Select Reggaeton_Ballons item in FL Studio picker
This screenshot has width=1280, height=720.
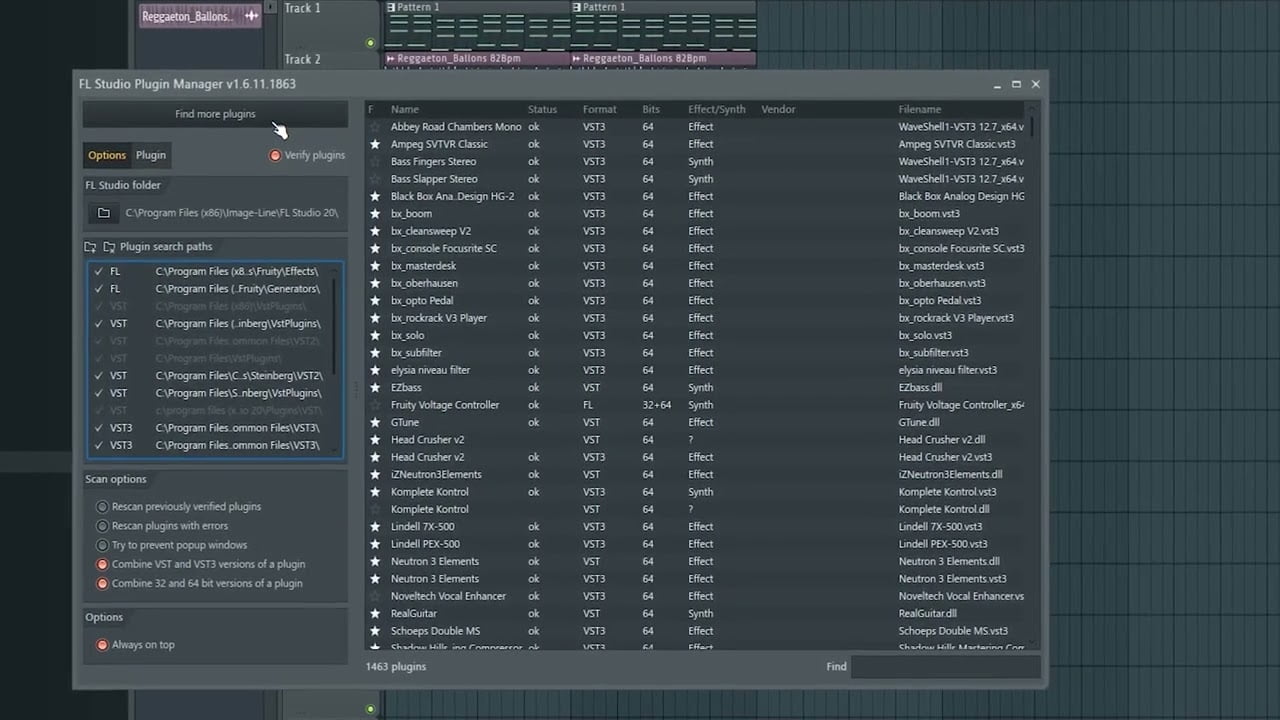[200, 16]
